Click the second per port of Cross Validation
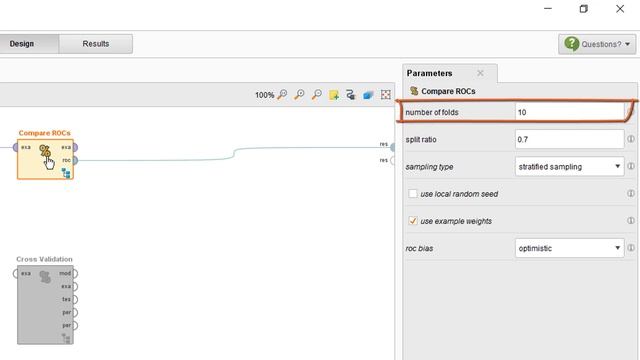Image resolution: width=640 pixels, height=360 pixels. coord(75,326)
